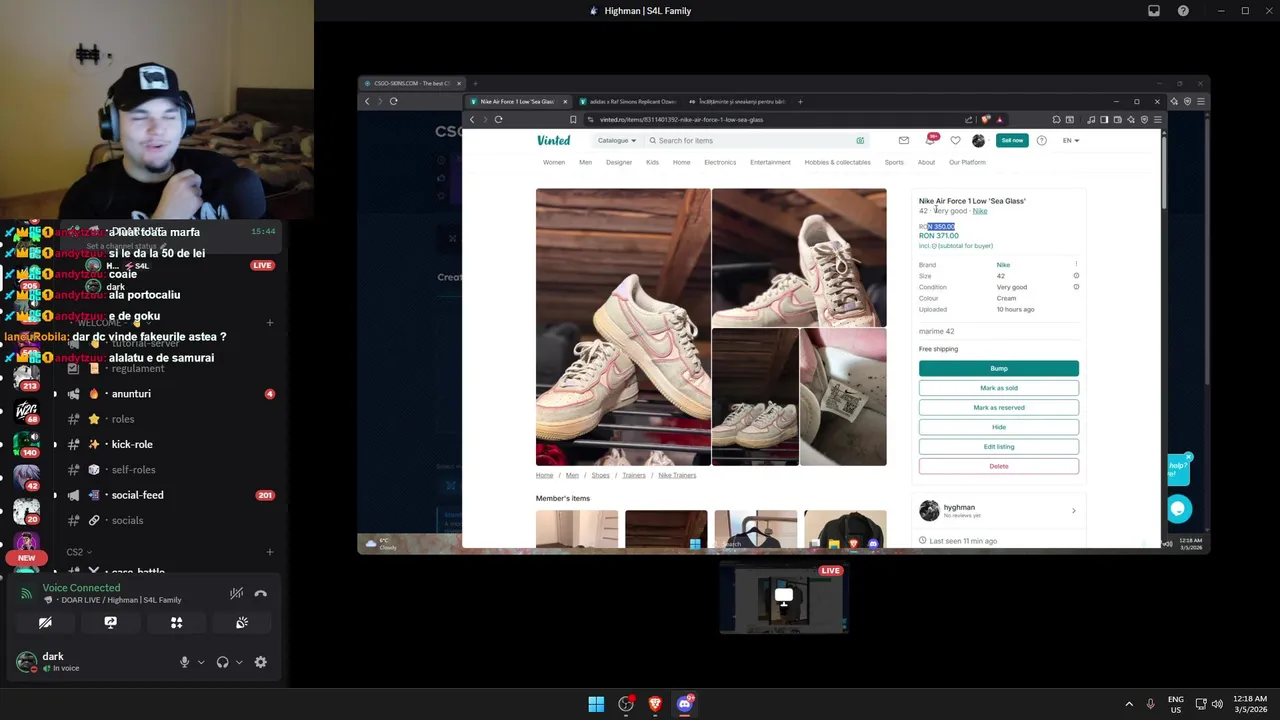Open the round chat support button
Viewport: 1280px width, 720px height.
coord(1178,508)
